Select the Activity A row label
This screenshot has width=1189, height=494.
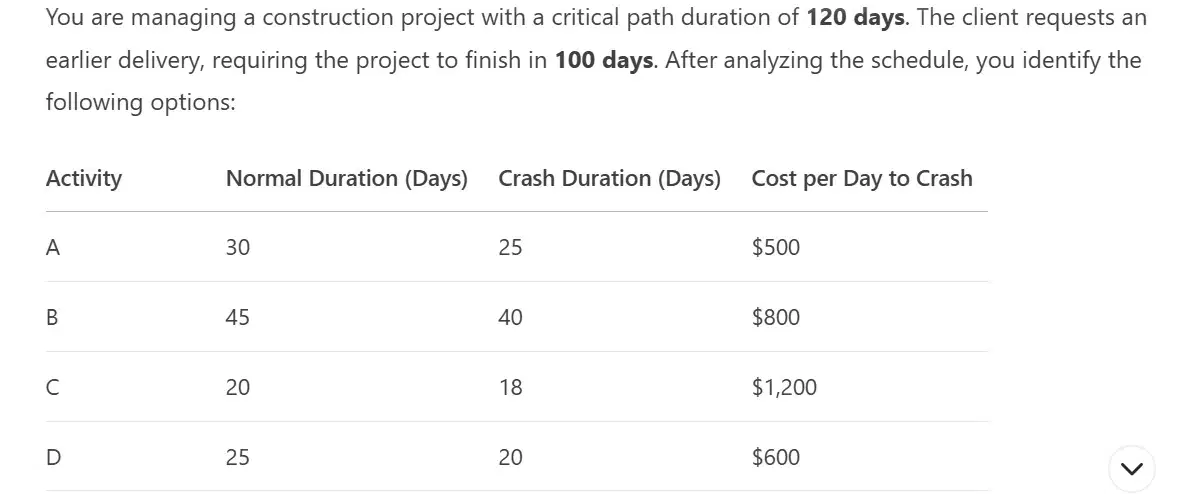pyautogui.click(x=53, y=247)
